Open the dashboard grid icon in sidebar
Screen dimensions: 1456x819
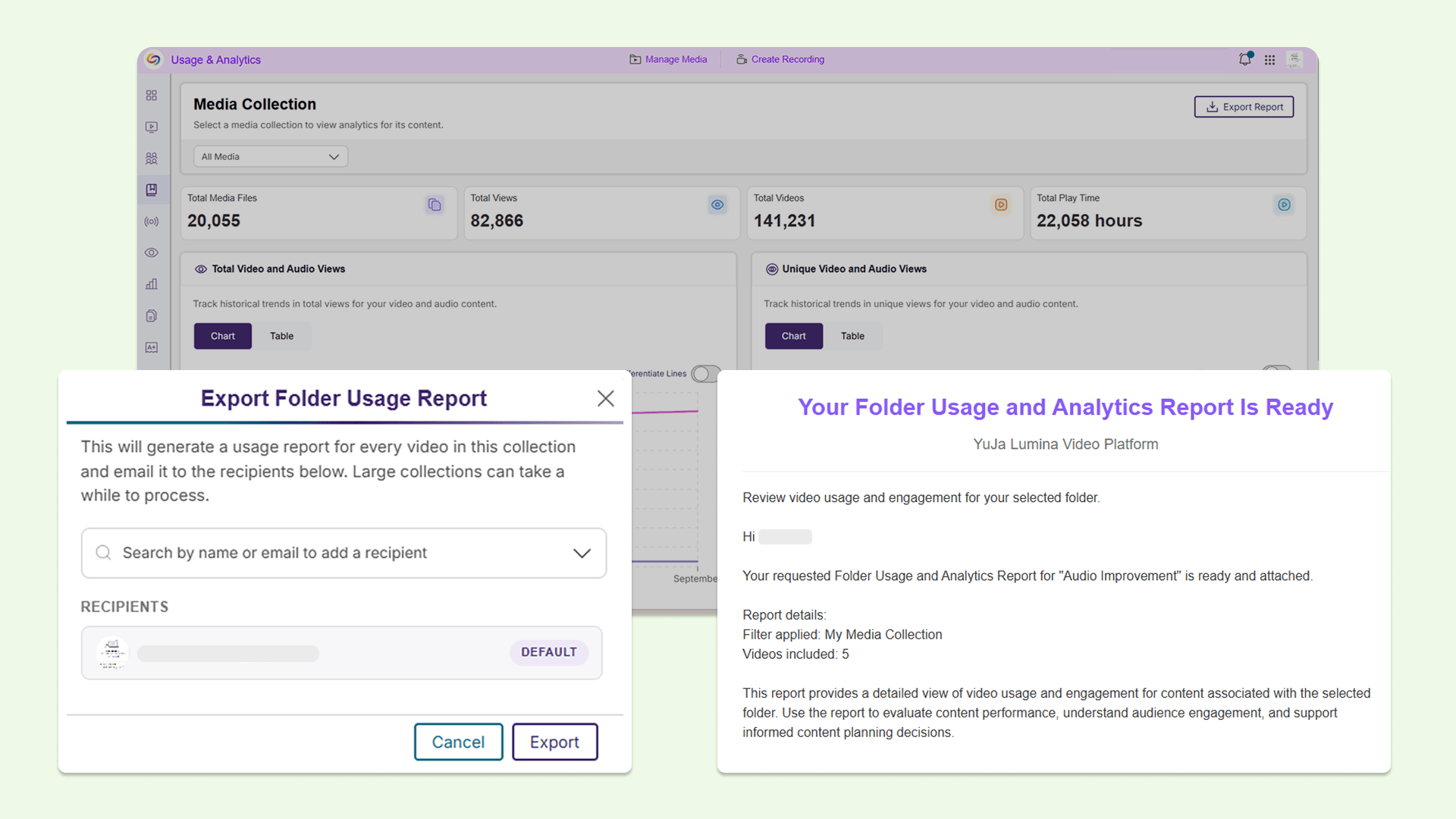tap(152, 96)
